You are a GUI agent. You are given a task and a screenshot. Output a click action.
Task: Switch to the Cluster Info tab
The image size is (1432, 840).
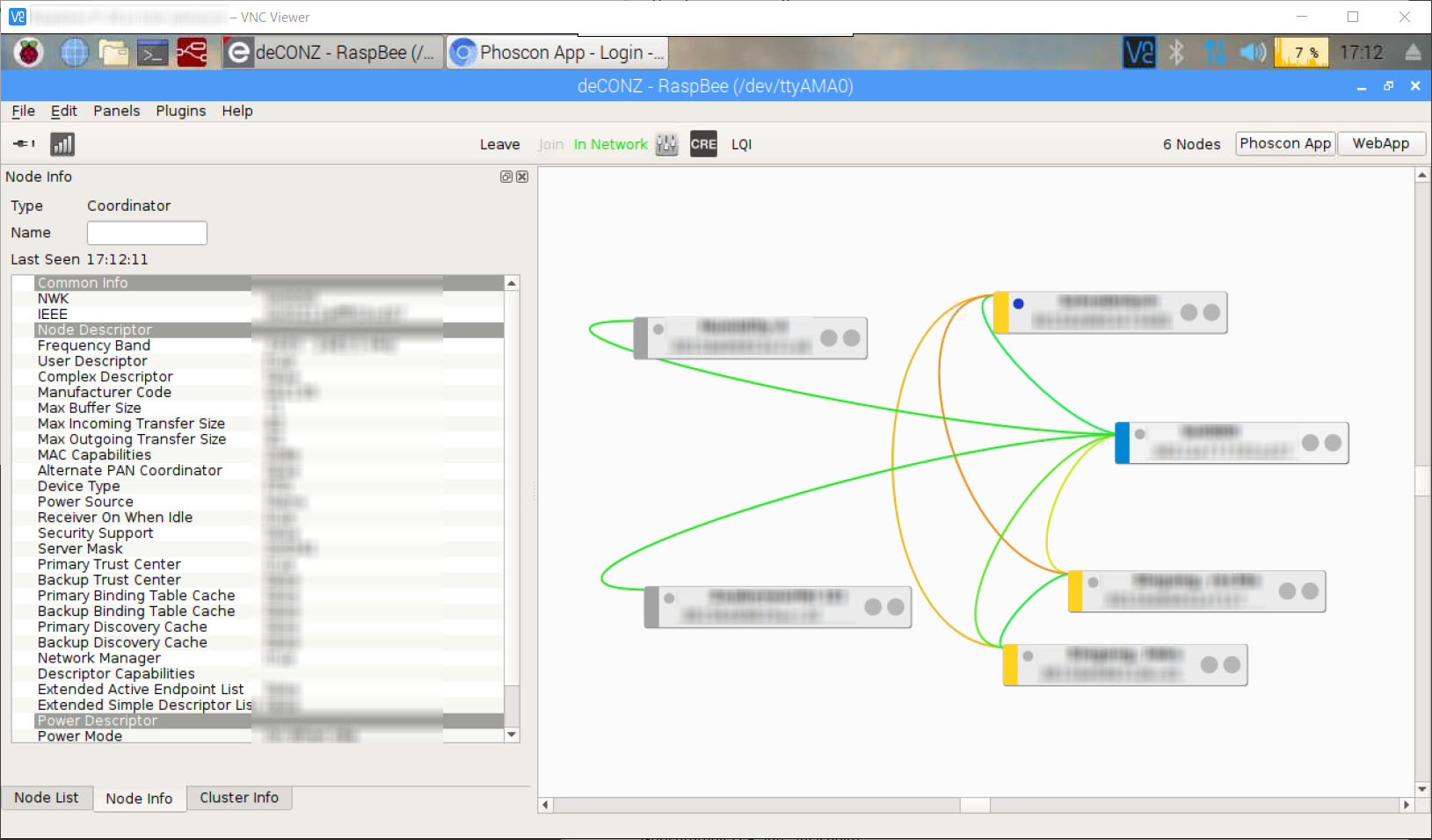(x=238, y=798)
